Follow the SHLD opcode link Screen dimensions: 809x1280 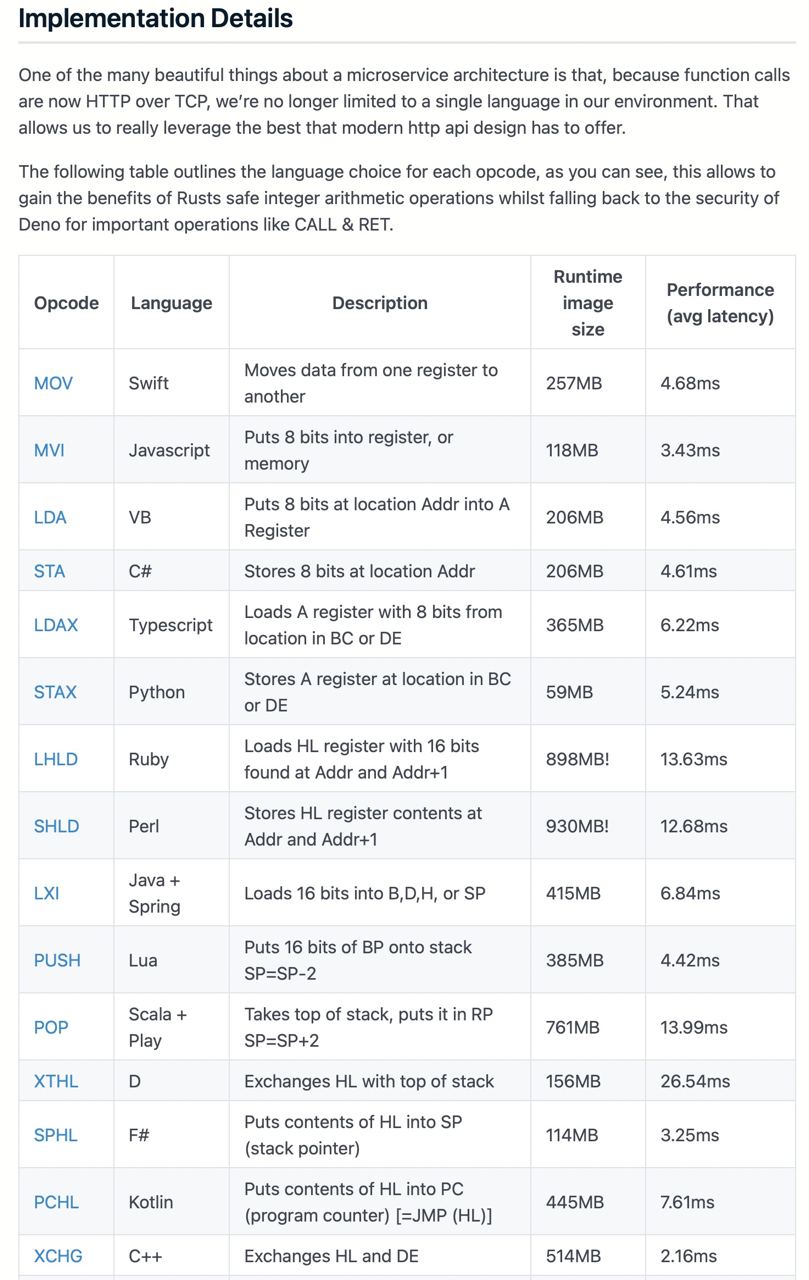click(x=56, y=826)
